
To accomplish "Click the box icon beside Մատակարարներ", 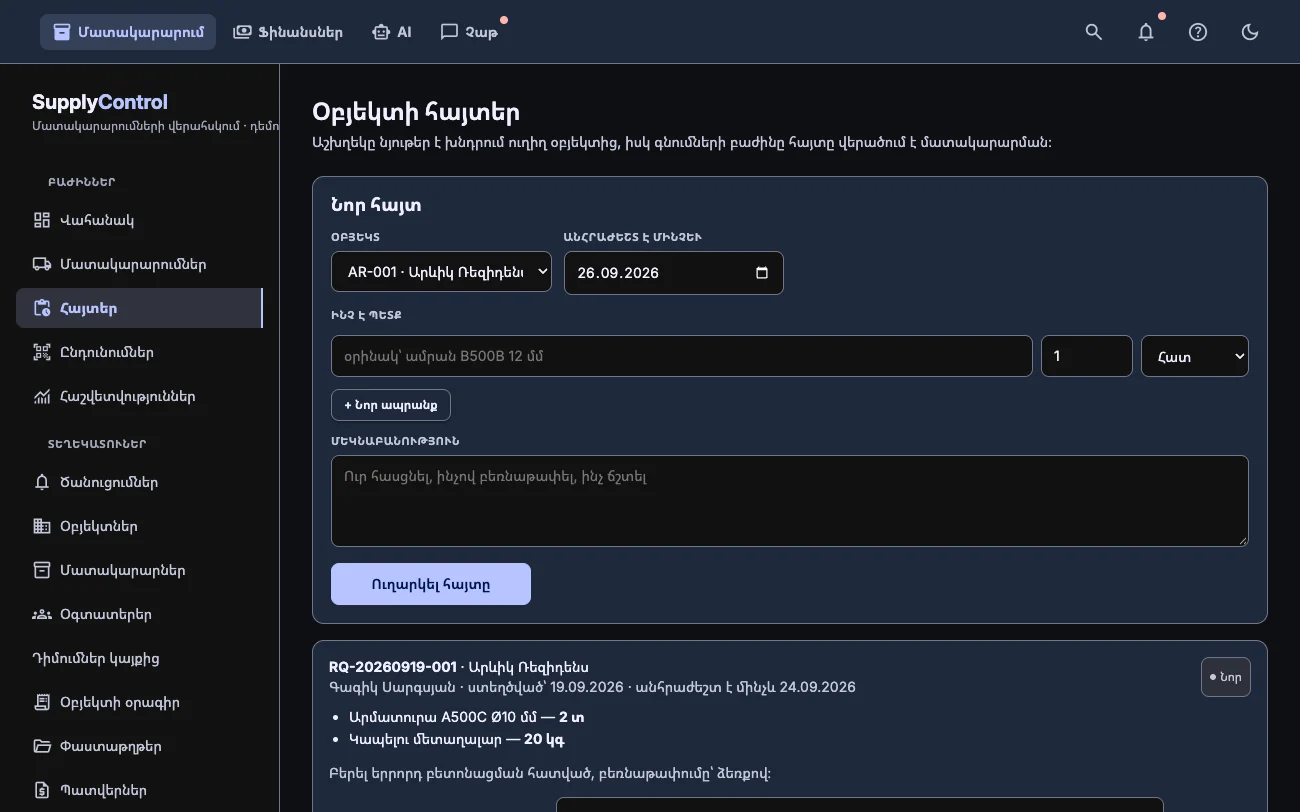I will 42,570.
